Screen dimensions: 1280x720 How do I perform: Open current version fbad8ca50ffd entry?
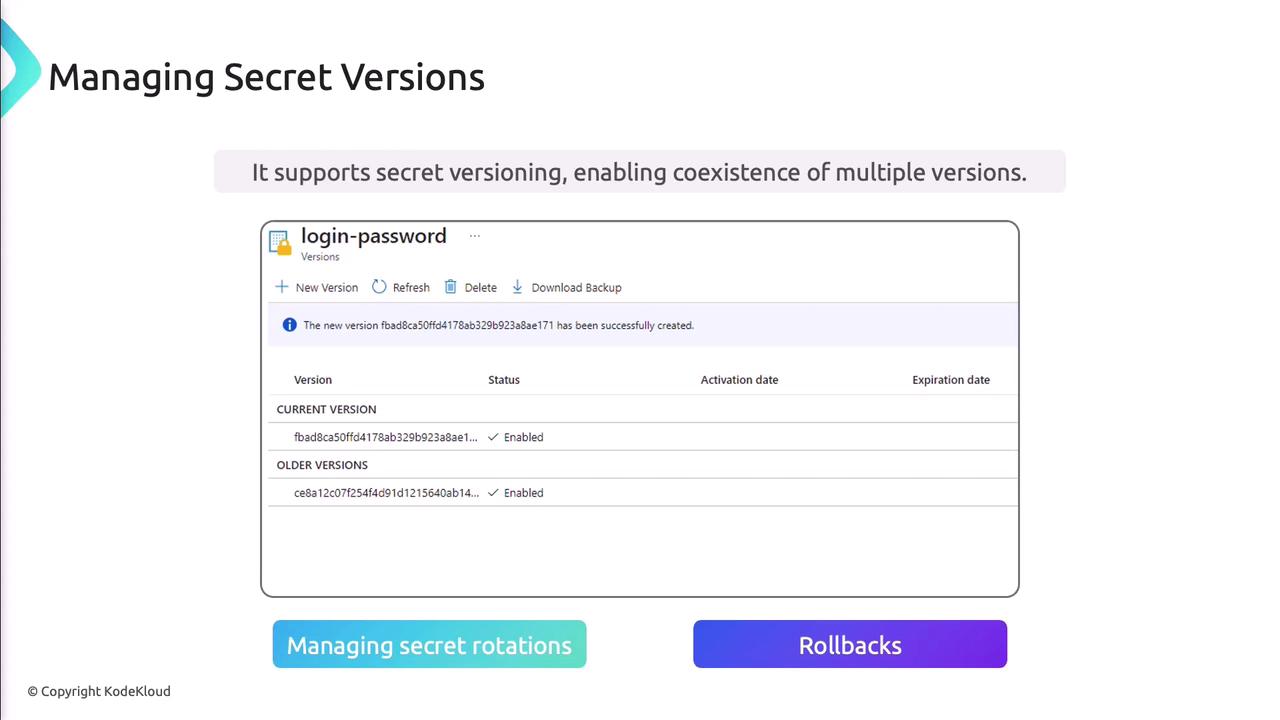point(385,437)
